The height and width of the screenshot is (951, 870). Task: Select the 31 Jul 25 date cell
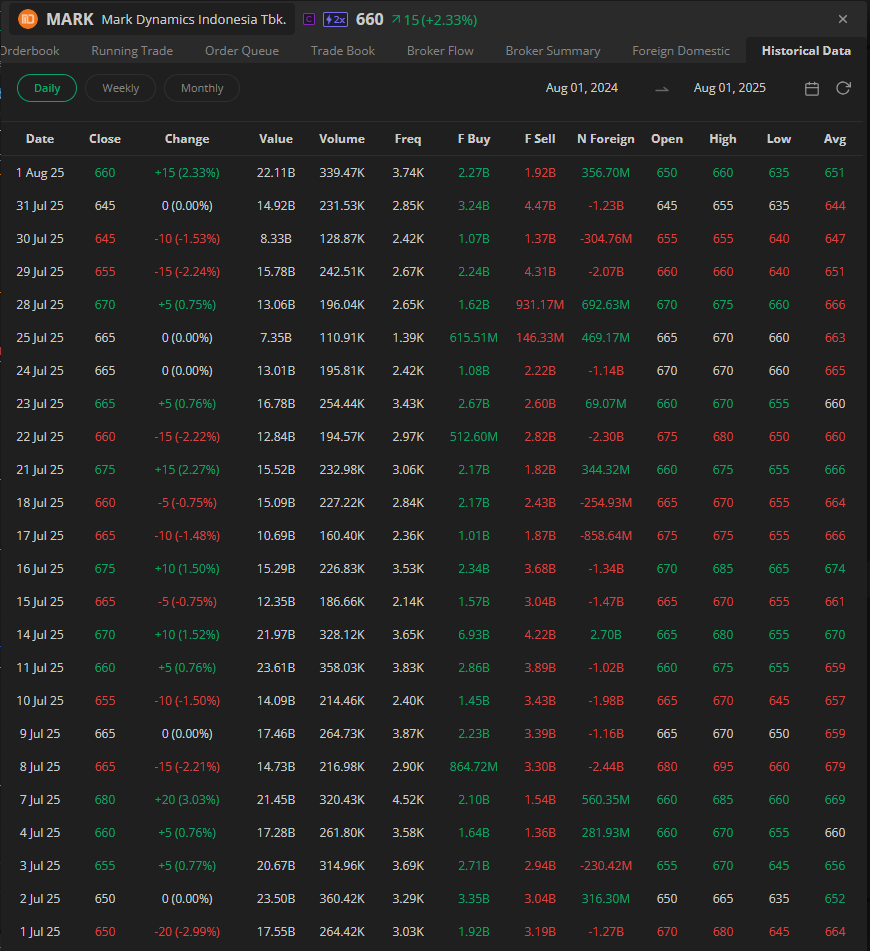(x=40, y=206)
